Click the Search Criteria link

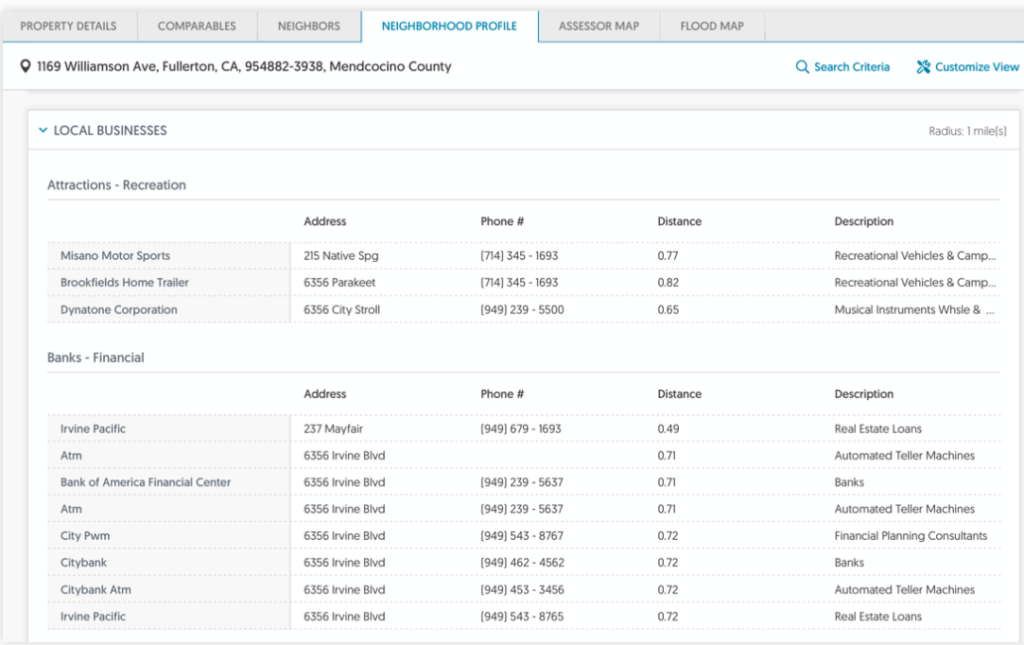(x=851, y=67)
